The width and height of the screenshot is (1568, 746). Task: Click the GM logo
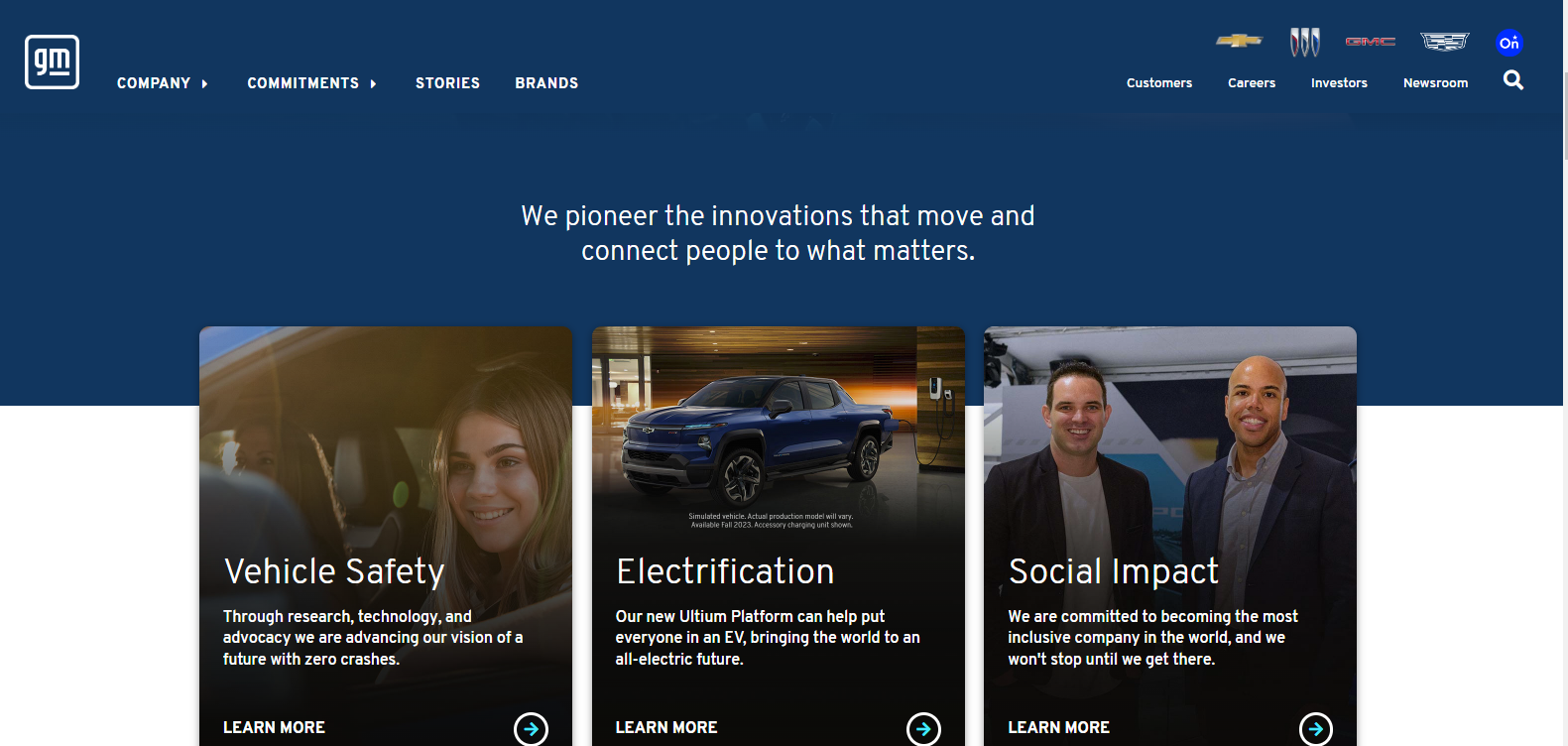(x=52, y=62)
